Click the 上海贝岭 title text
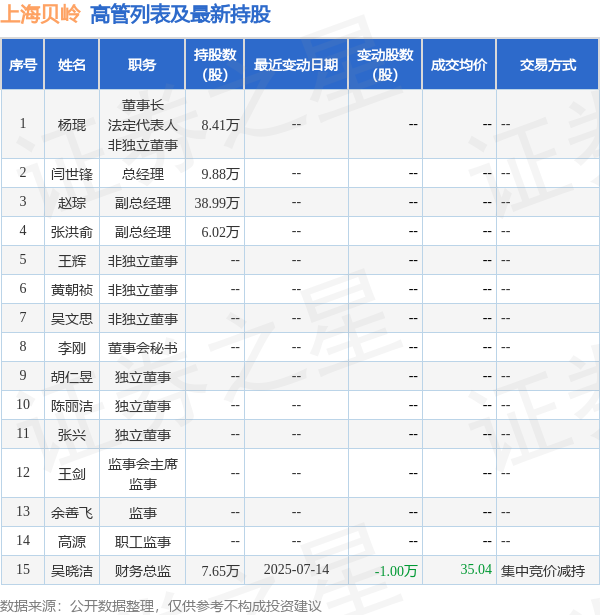600x615 pixels. click(40, 14)
